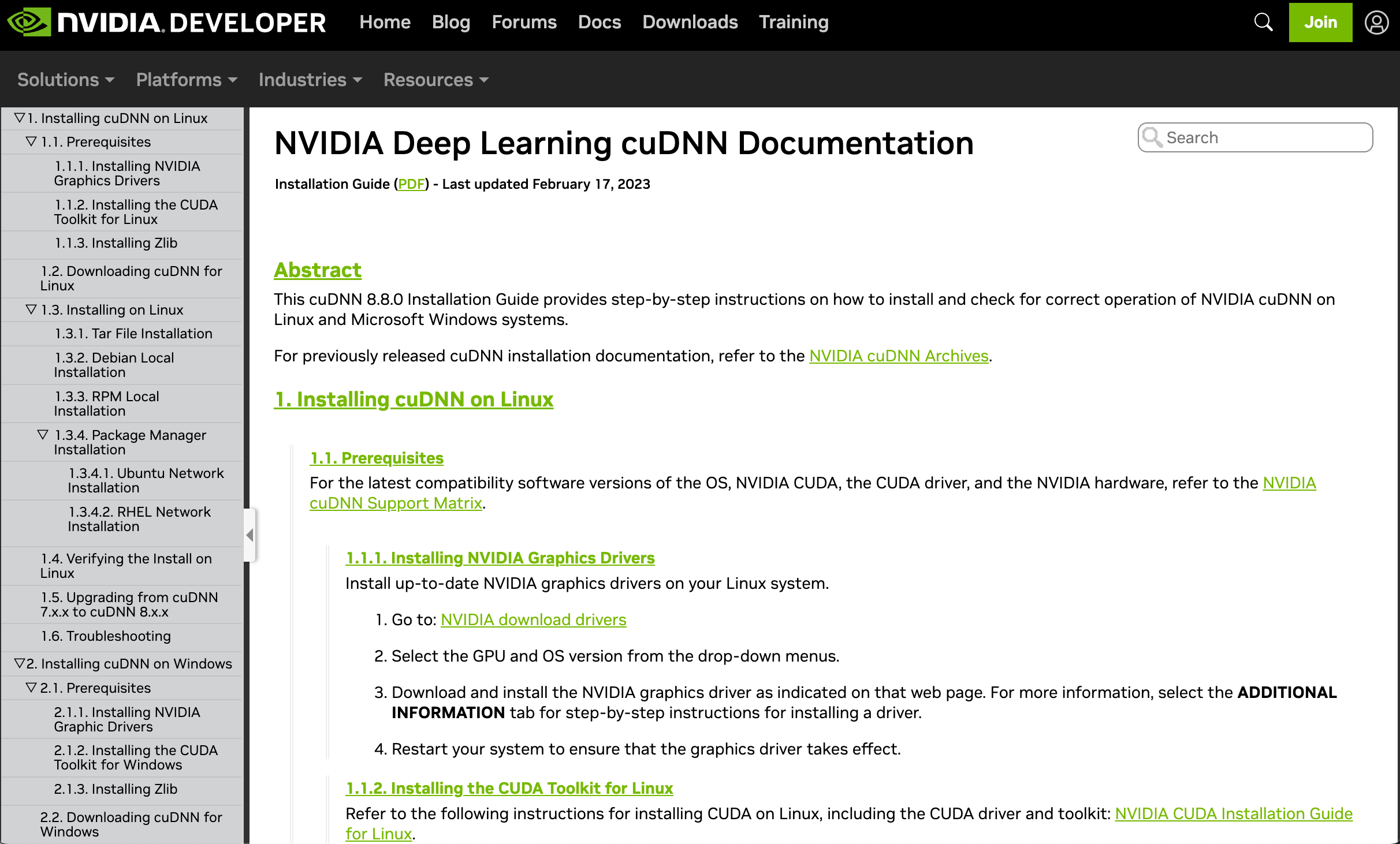Viewport: 1400px width, 844px height.
Task: Collapse '1. Installing cuDNN on Linux' triangle
Action: 20,118
